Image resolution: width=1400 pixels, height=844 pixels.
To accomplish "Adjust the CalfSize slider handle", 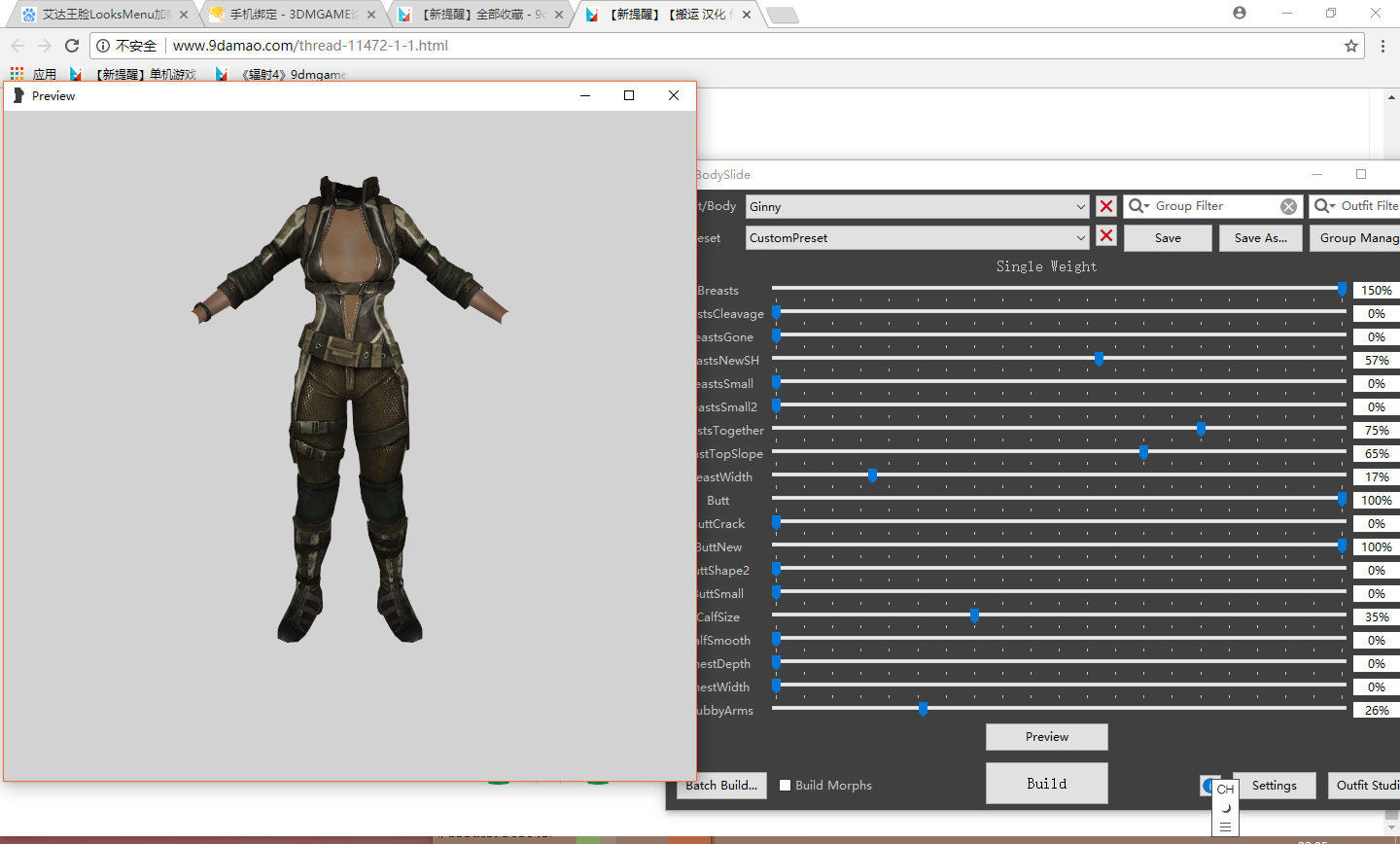I will [974, 615].
